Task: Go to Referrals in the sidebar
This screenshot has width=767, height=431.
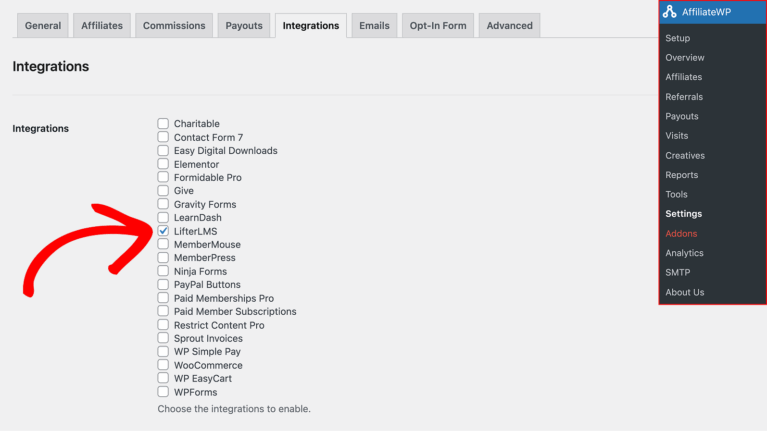Action: point(684,97)
